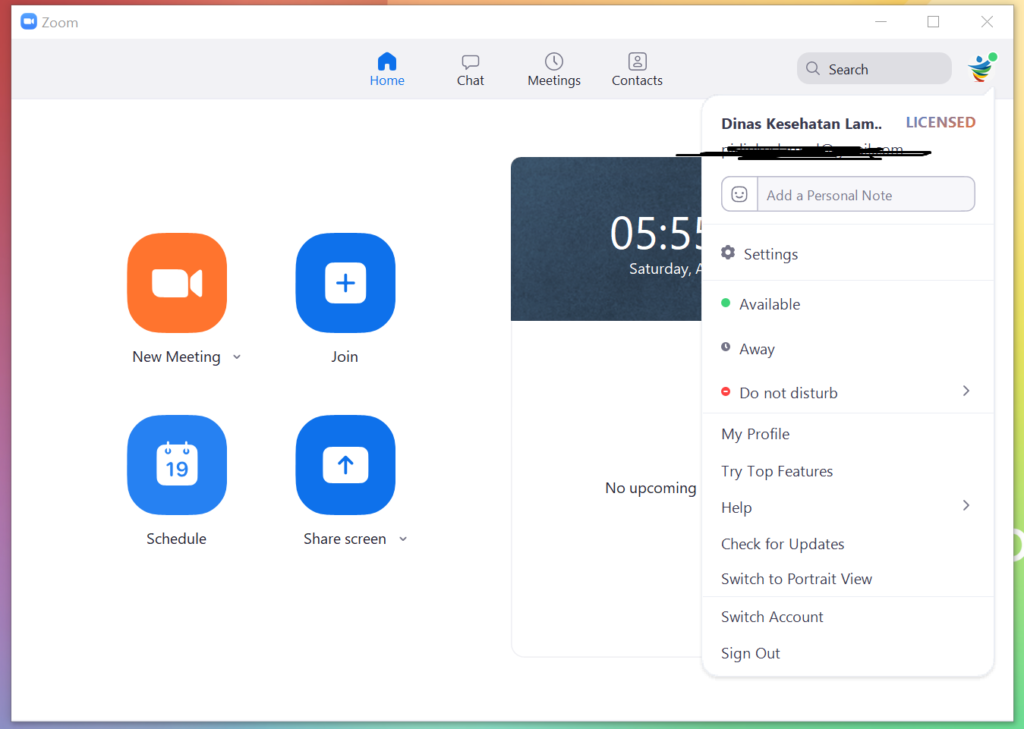Expand the New Meeting dropdown arrow

(x=237, y=357)
